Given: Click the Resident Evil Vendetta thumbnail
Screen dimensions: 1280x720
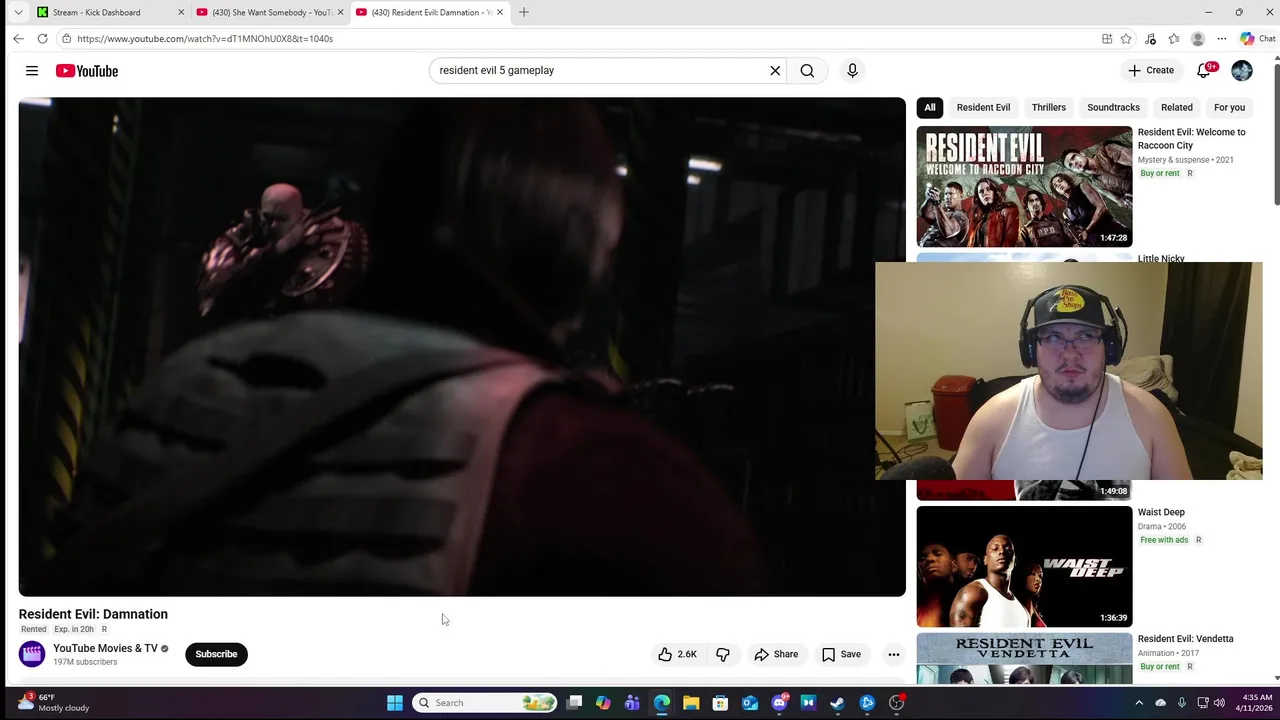Looking at the screenshot, I should (1024, 658).
